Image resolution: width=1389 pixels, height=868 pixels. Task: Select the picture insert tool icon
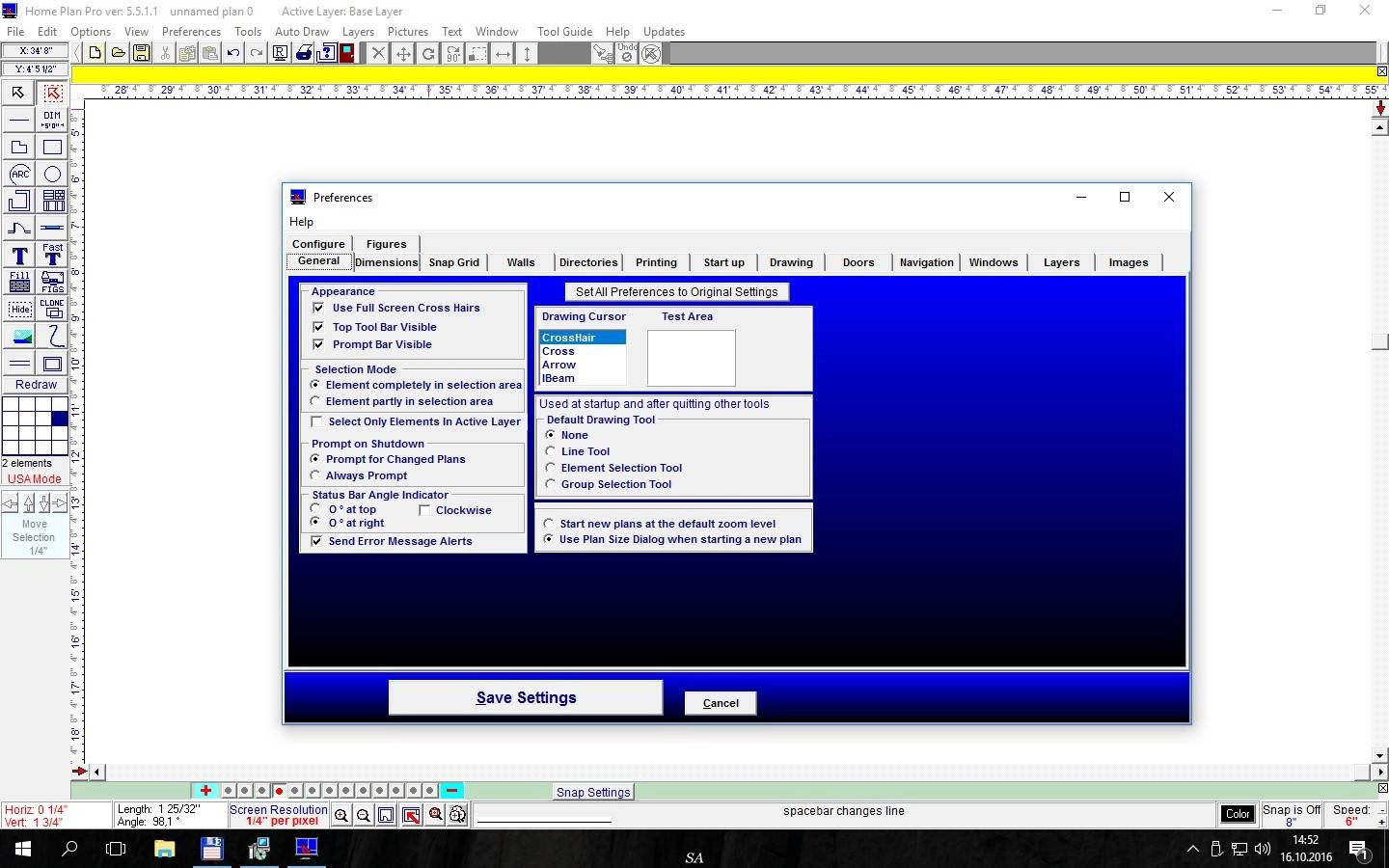pos(19,336)
